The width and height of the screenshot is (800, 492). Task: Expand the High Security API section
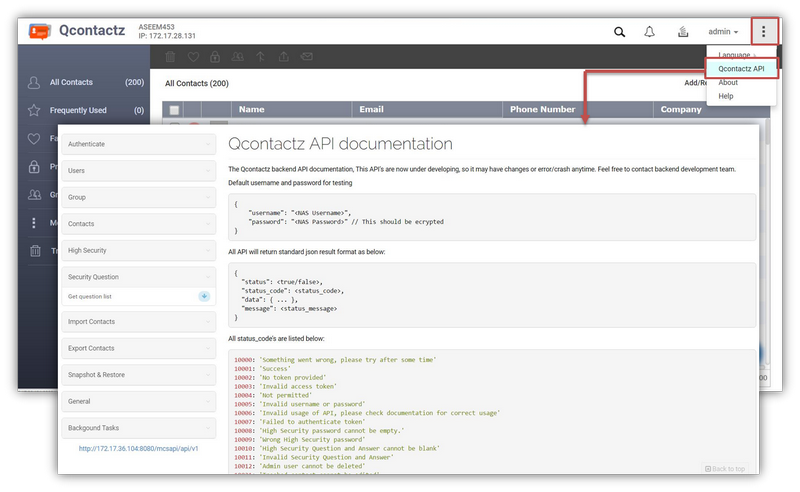[139, 250]
